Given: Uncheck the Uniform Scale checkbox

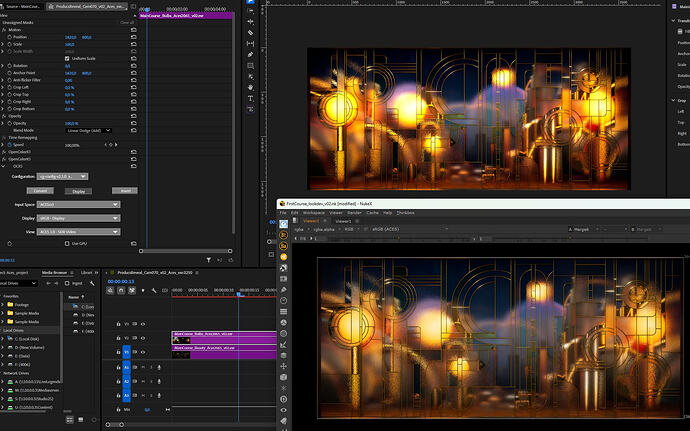Looking at the screenshot, I should [x=67, y=58].
